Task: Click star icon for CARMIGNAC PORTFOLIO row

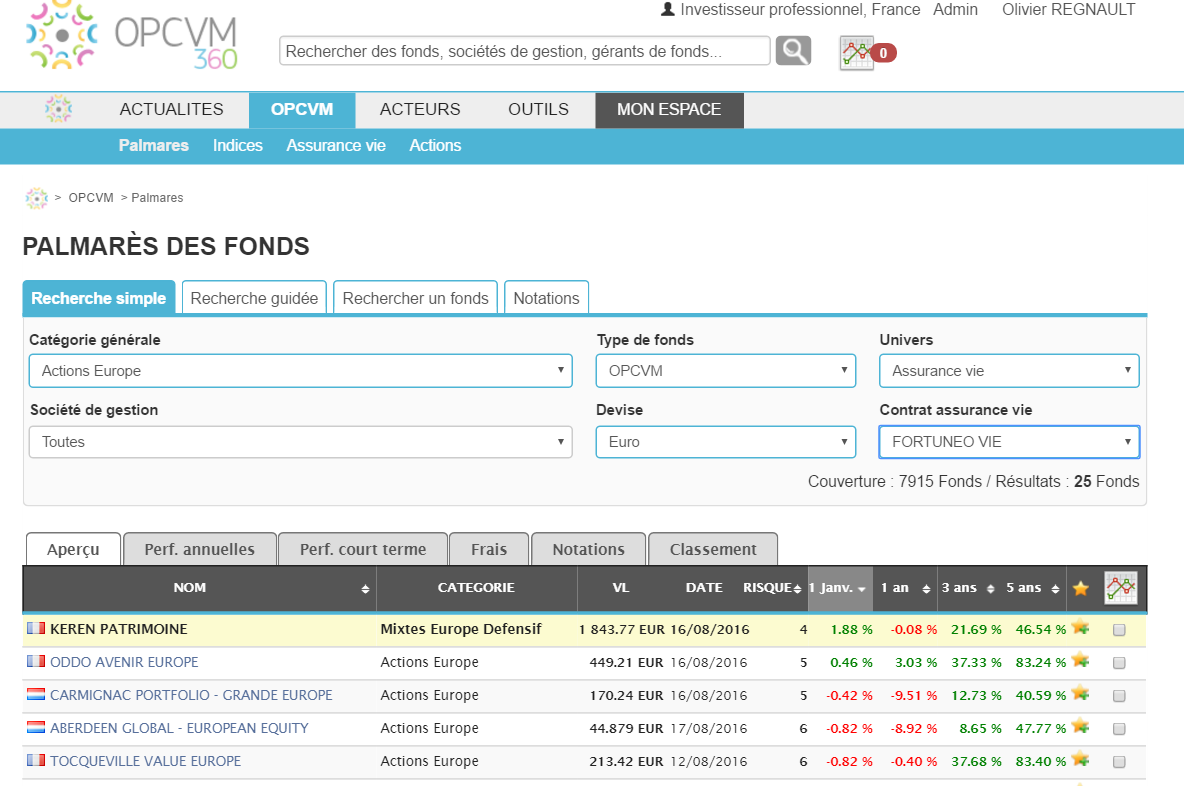Action: [1081, 693]
